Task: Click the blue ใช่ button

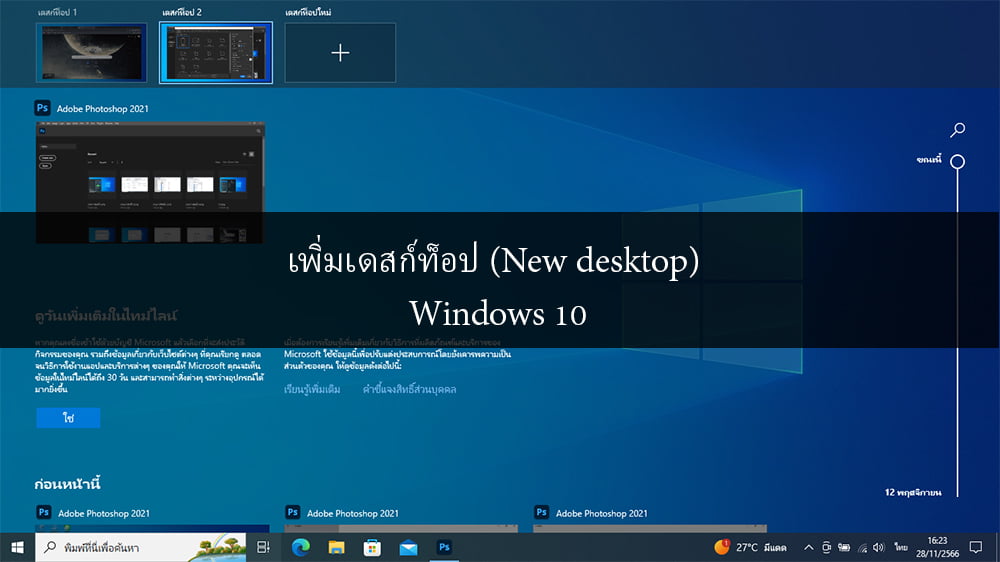Action: (x=68, y=418)
